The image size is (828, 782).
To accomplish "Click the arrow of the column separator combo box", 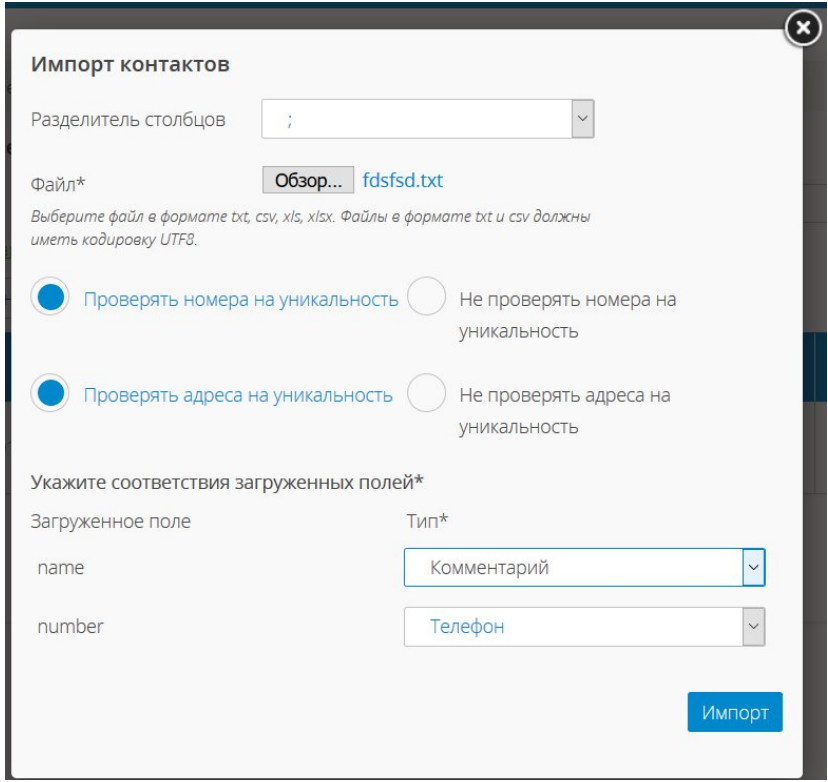I will [582, 120].
